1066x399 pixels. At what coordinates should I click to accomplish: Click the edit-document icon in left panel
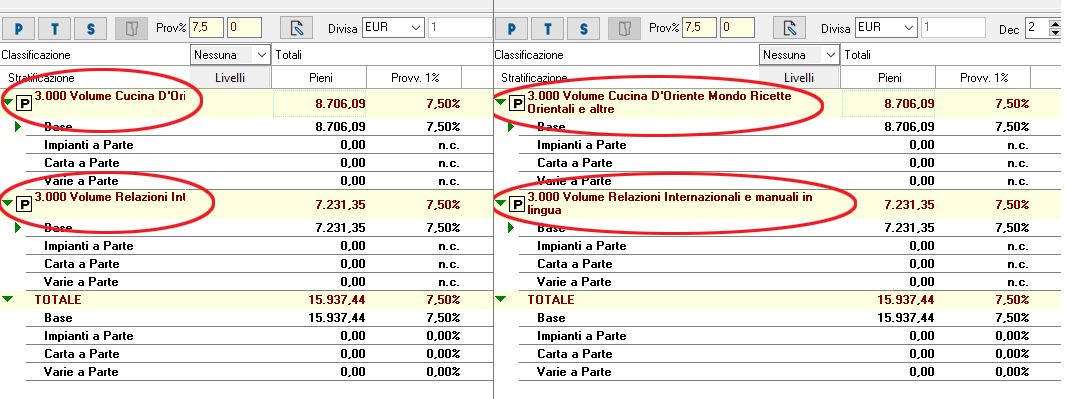[296, 29]
